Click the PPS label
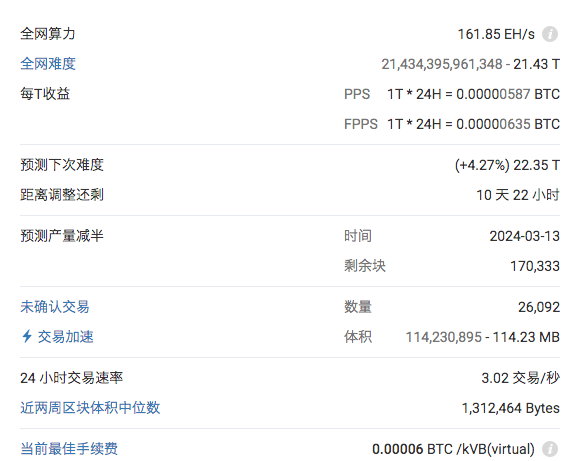Screen dimensions: 574x461 coord(357,94)
